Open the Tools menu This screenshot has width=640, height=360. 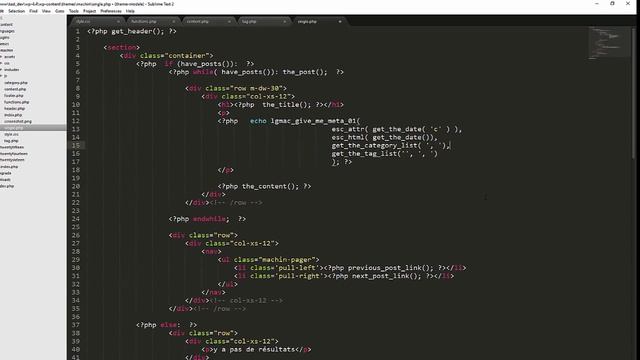pos(73,11)
